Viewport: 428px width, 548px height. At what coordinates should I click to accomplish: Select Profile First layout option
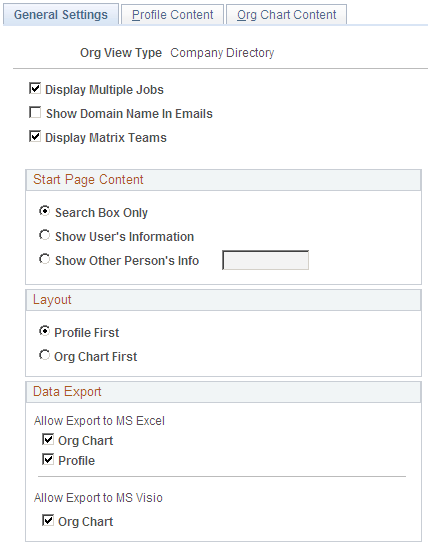click(x=44, y=331)
